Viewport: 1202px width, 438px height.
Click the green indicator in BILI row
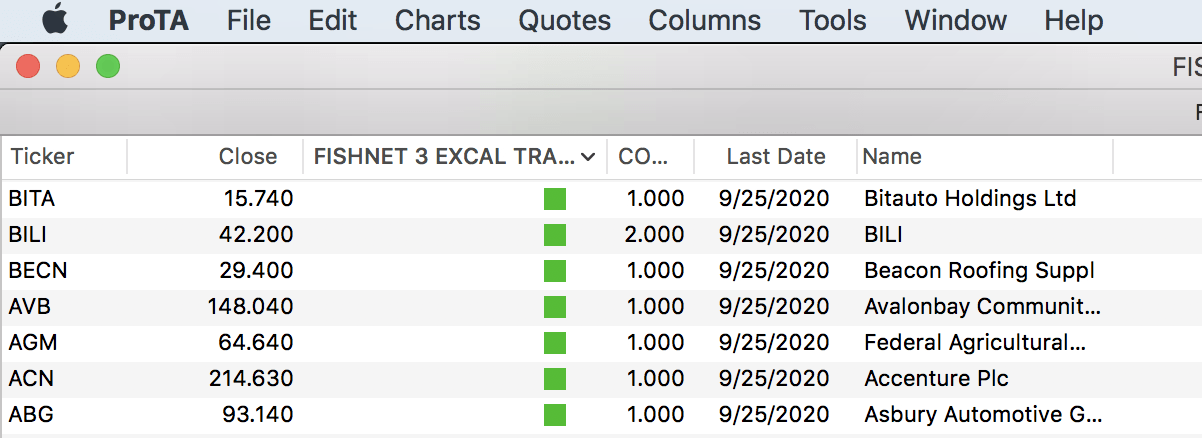point(555,235)
